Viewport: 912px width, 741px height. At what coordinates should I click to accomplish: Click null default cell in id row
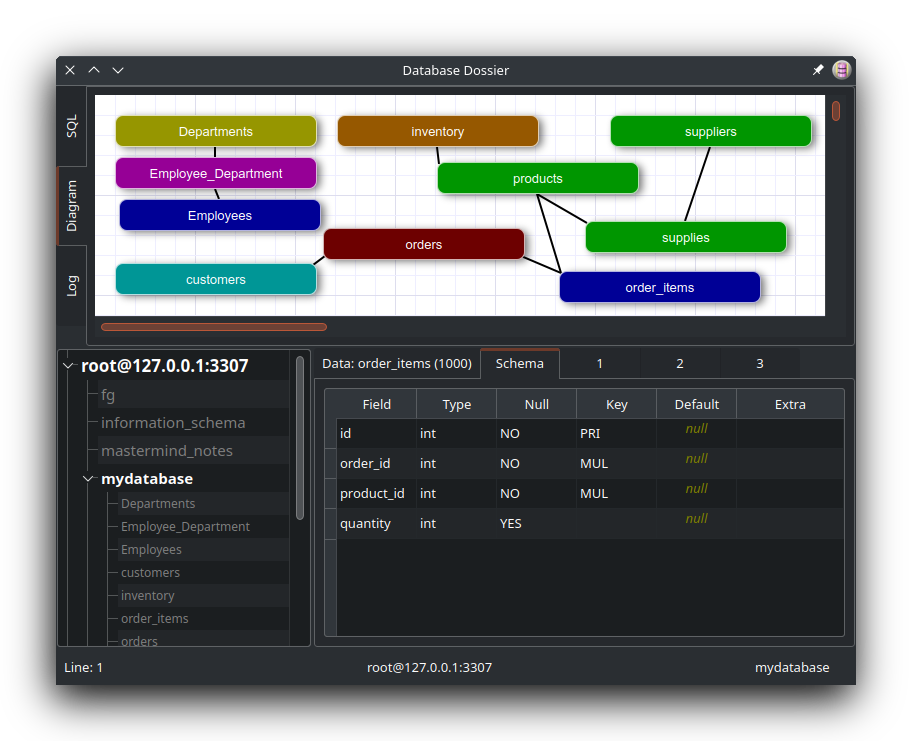696,433
